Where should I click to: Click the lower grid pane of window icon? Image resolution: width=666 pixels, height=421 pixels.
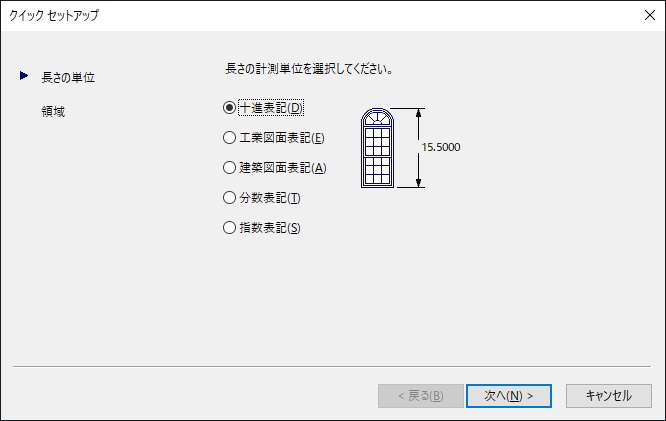(x=377, y=171)
